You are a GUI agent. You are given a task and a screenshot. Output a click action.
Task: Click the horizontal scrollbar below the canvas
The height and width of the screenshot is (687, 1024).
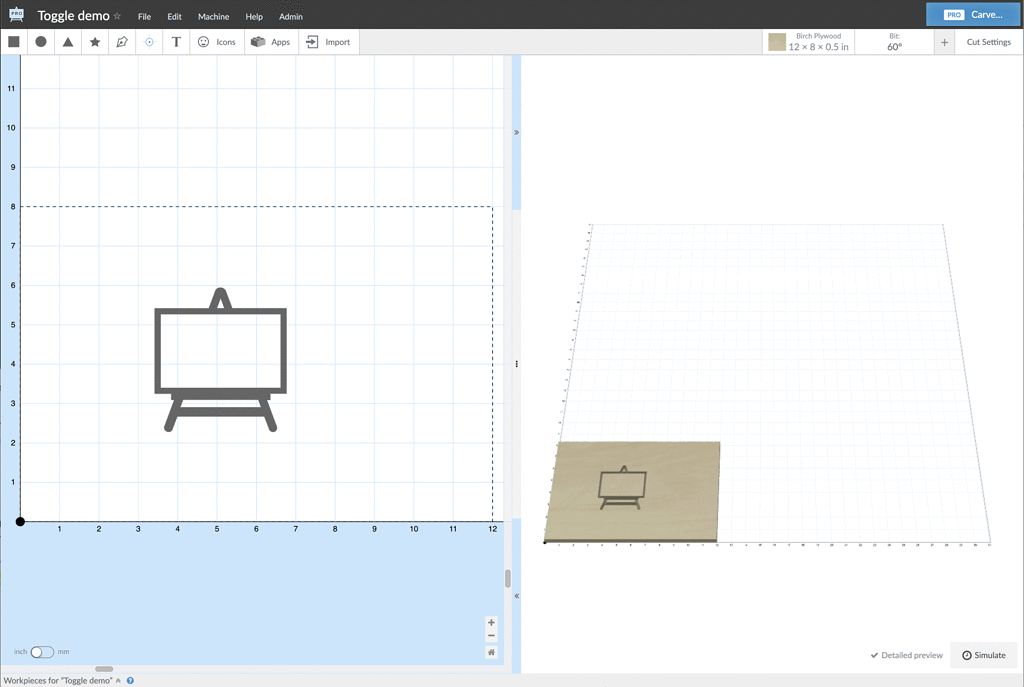point(104,669)
